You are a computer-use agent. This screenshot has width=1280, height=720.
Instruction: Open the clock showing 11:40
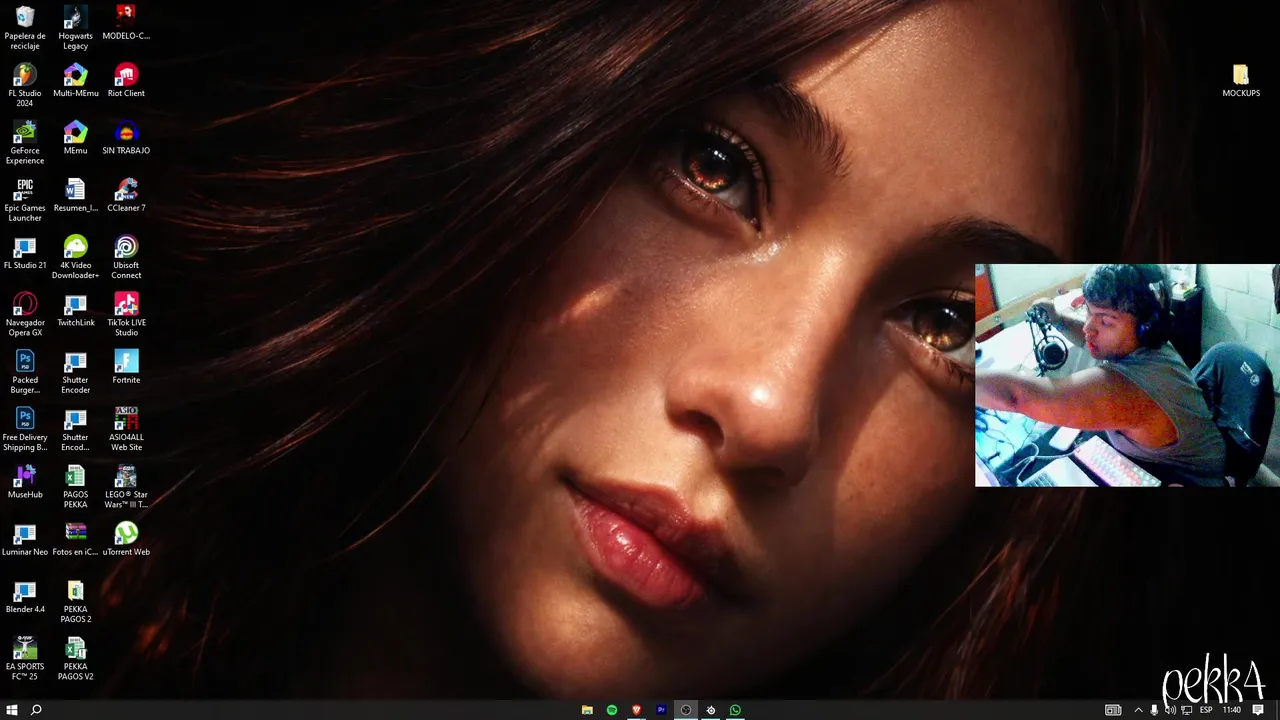[x=1232, y=710]
